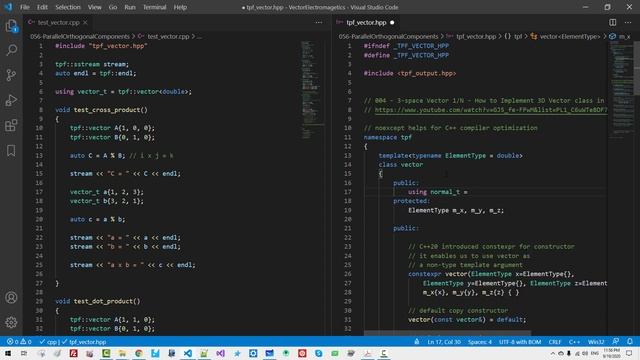640x360 pixels.
Task: Open Skype from the taskbar
Action: pyautogui.click(x=318, y=353)
